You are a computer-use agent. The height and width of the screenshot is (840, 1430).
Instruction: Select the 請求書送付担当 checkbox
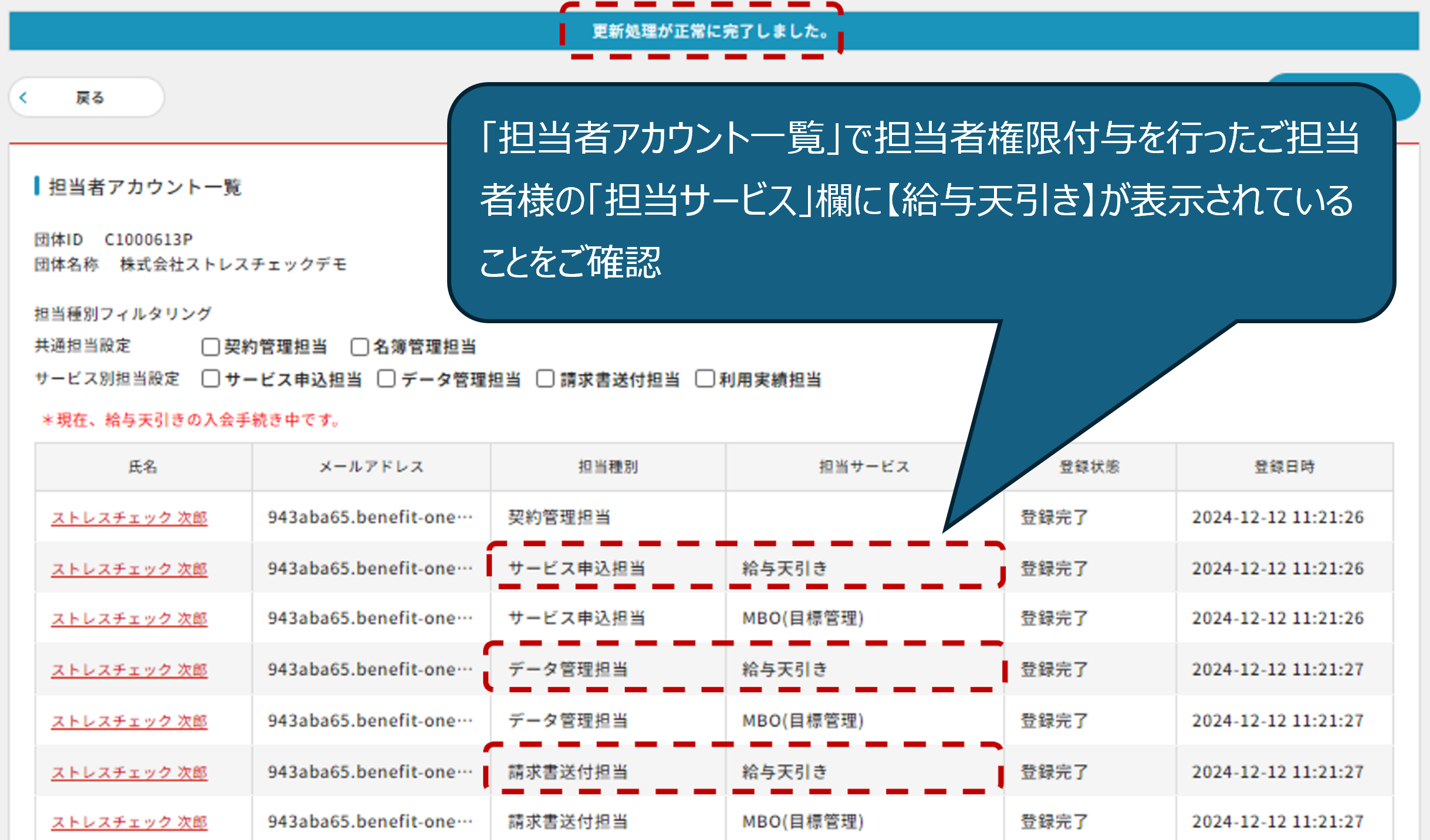tap(545, 379)
